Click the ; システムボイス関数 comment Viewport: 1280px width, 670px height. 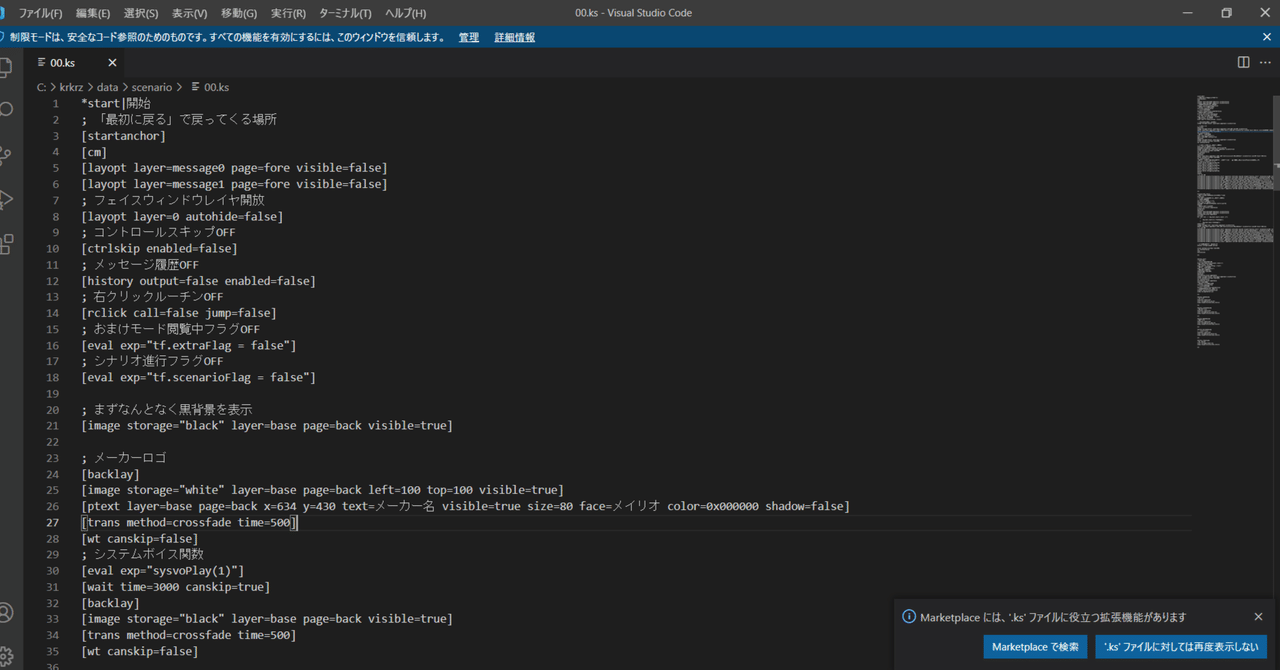(x=143, y=554)
